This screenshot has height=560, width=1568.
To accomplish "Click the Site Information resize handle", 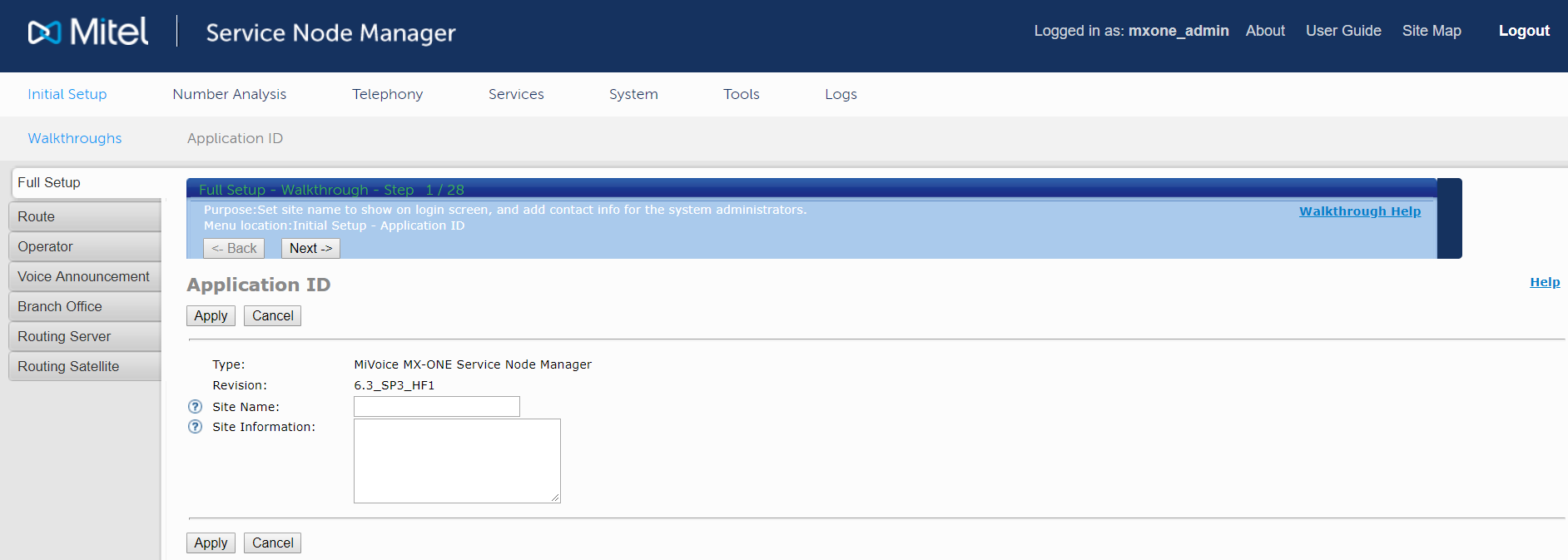I will (555, 498).
